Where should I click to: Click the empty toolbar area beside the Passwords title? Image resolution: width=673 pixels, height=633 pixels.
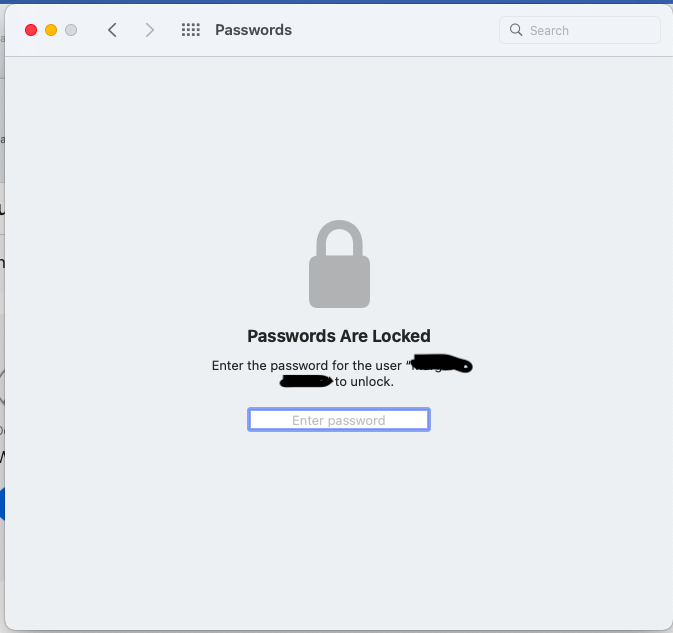click(x=400, y=30)
